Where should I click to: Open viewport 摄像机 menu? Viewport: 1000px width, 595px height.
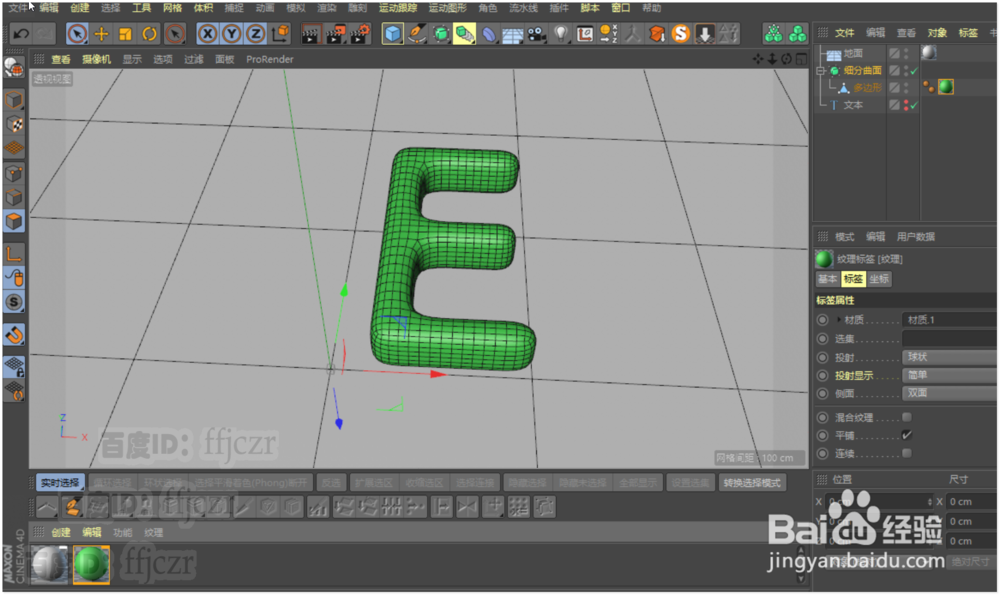[96, 59]
